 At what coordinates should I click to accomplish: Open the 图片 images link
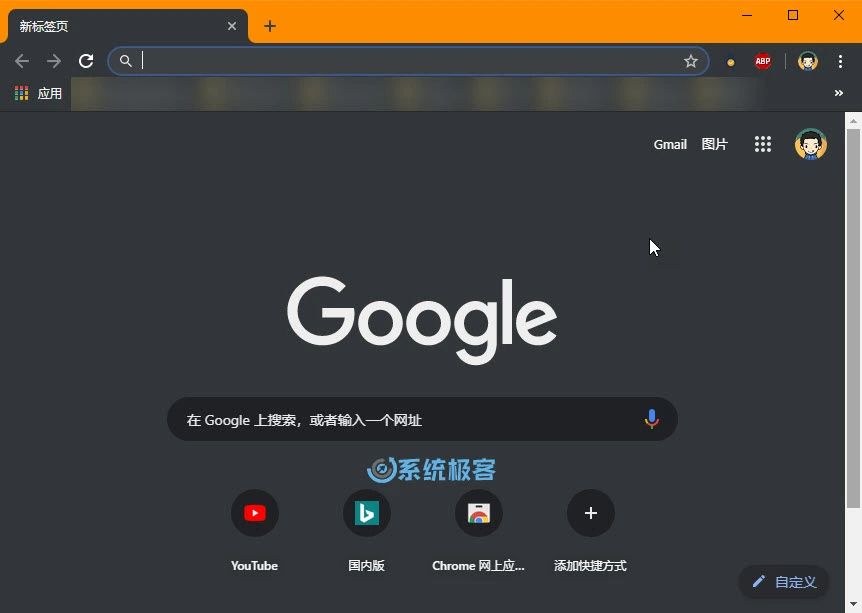pyautogui.click(x=714, y=145)
